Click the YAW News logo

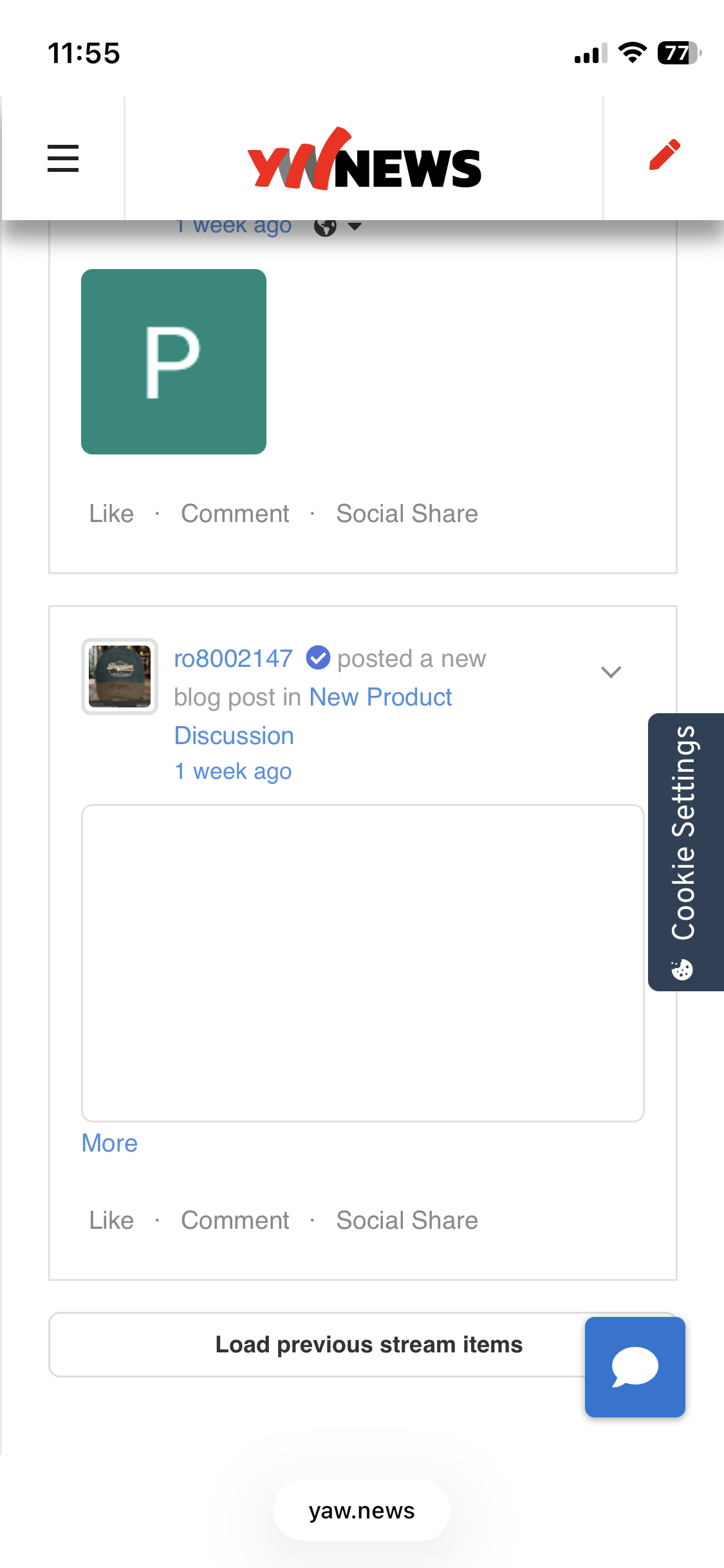click(364, 160)
